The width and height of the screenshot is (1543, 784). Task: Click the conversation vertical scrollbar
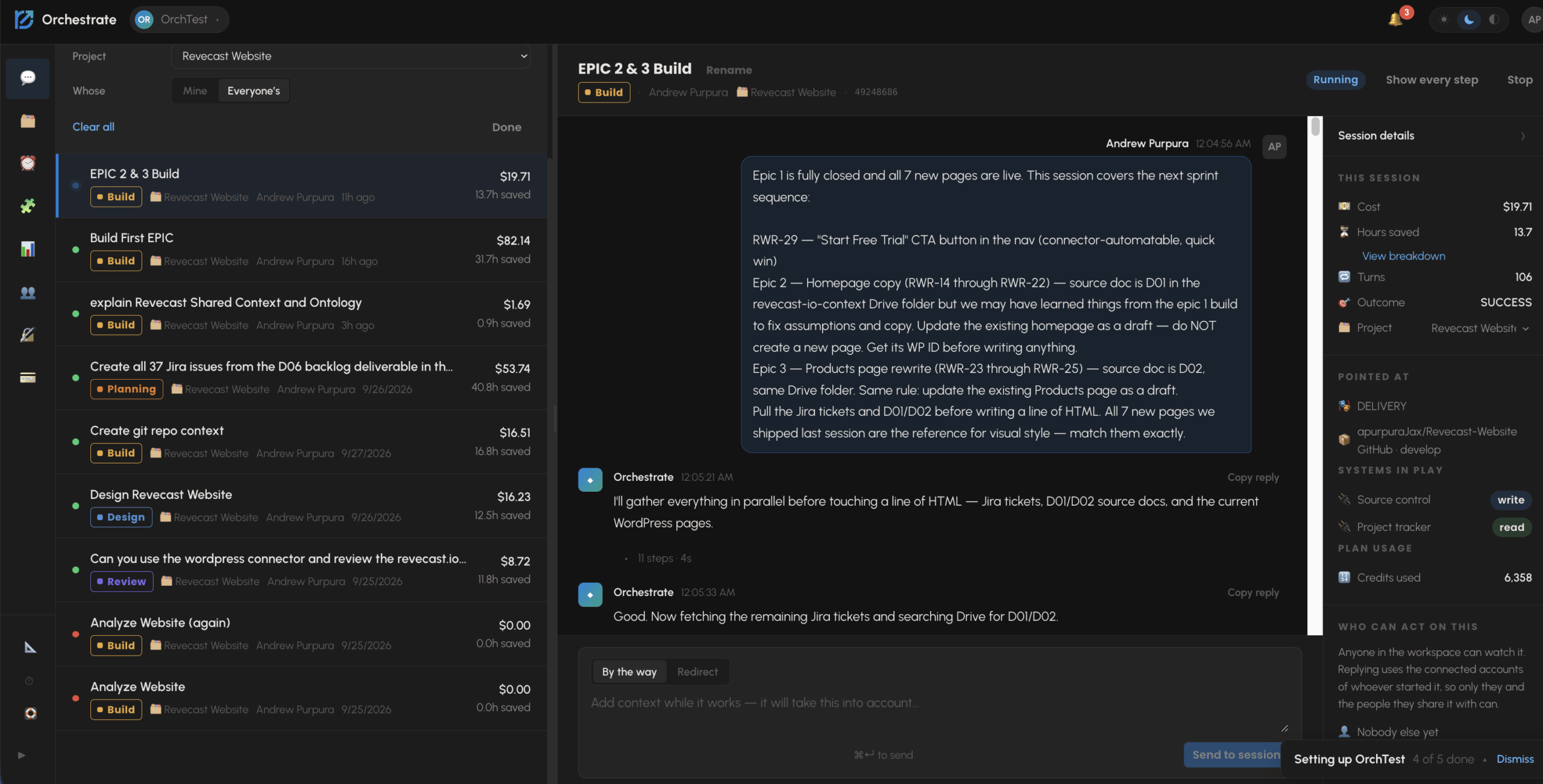[1315, 375]
